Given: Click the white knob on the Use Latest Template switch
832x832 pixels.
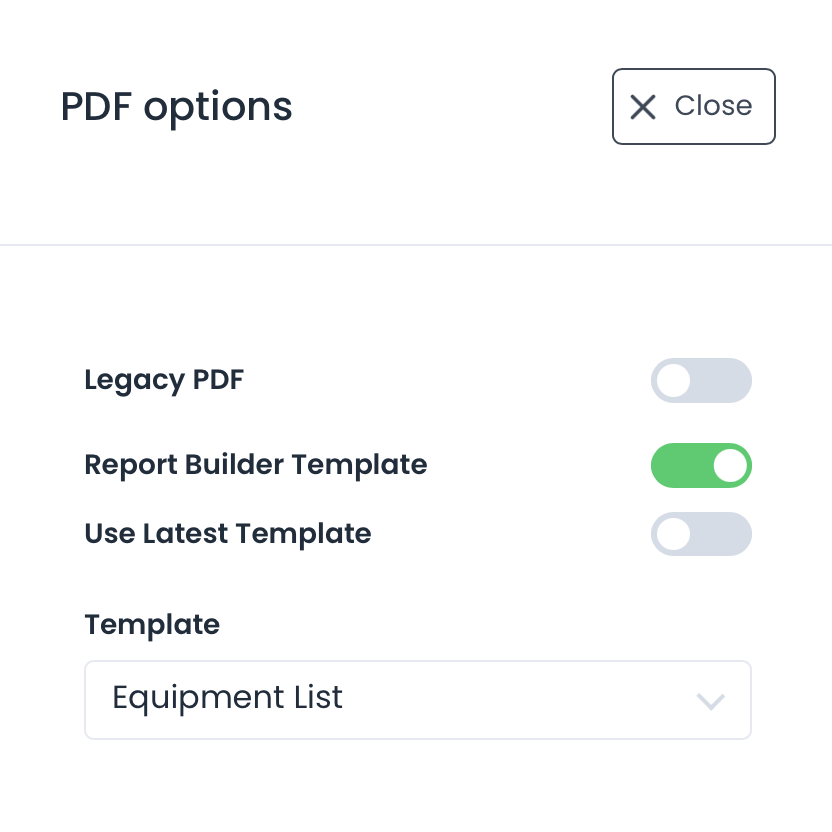Looking at the screenshot, I should point(674,535).
